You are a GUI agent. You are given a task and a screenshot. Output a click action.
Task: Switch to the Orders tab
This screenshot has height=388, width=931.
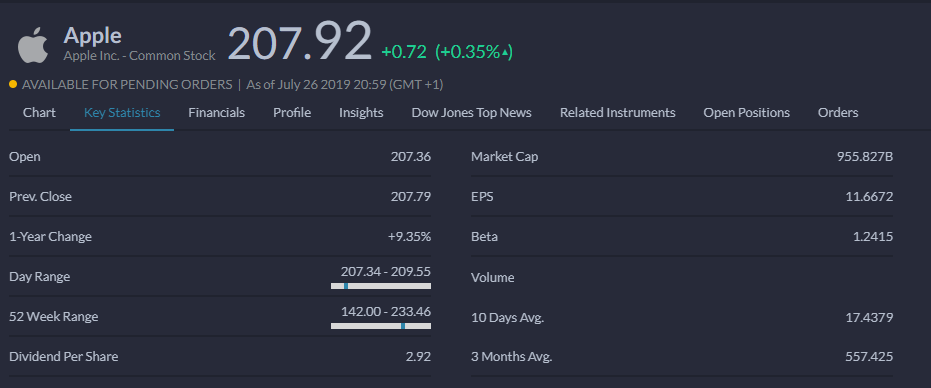838,112
